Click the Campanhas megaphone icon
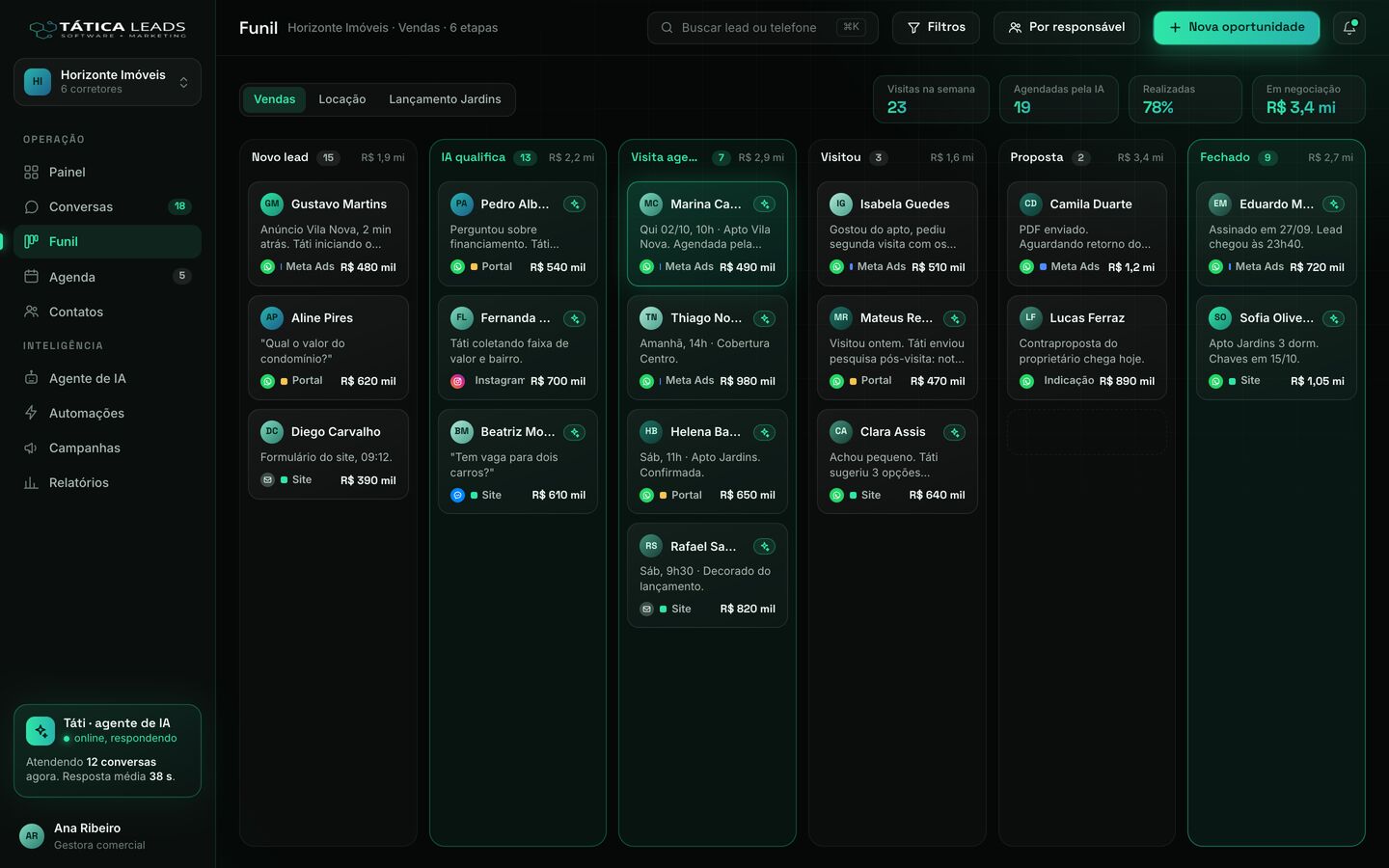The image size is (1389, 868). click(x=32, y=448)
